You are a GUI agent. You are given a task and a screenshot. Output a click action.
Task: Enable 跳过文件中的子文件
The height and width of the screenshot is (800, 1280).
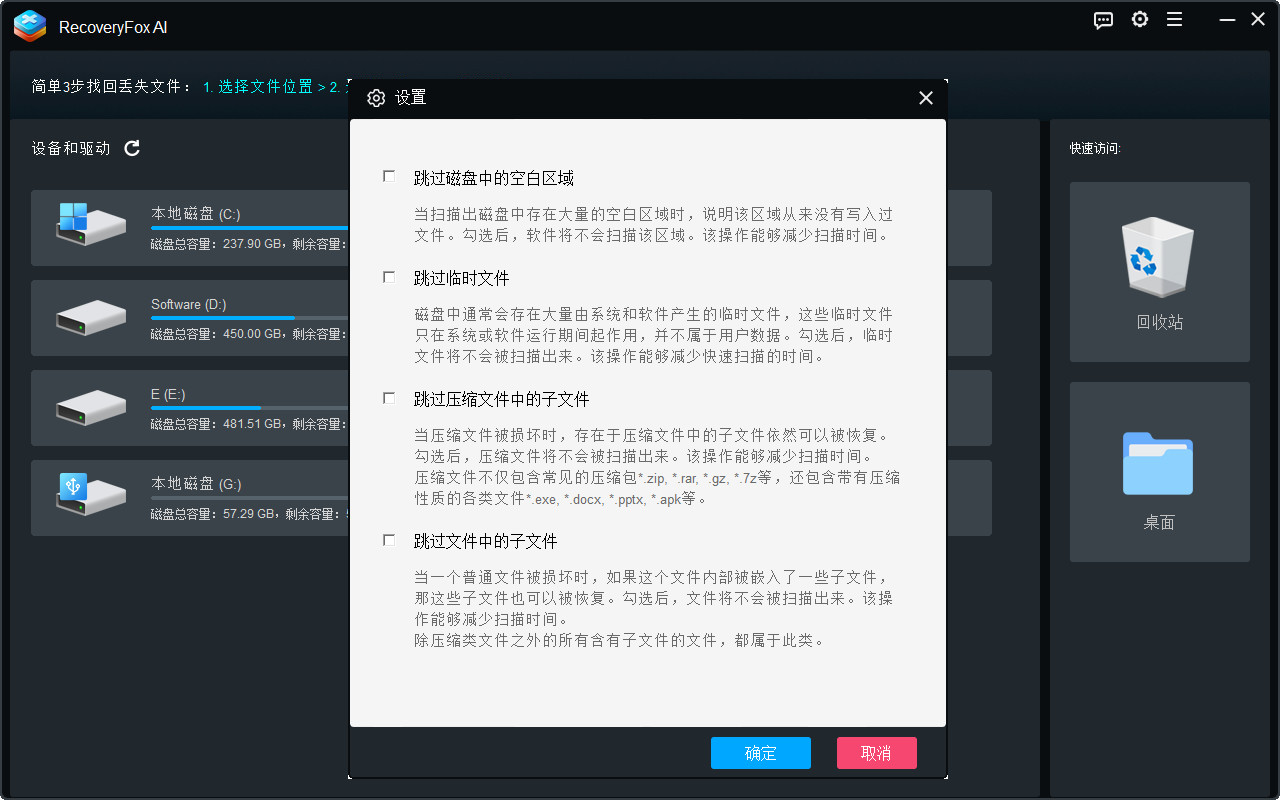point(388,540)
